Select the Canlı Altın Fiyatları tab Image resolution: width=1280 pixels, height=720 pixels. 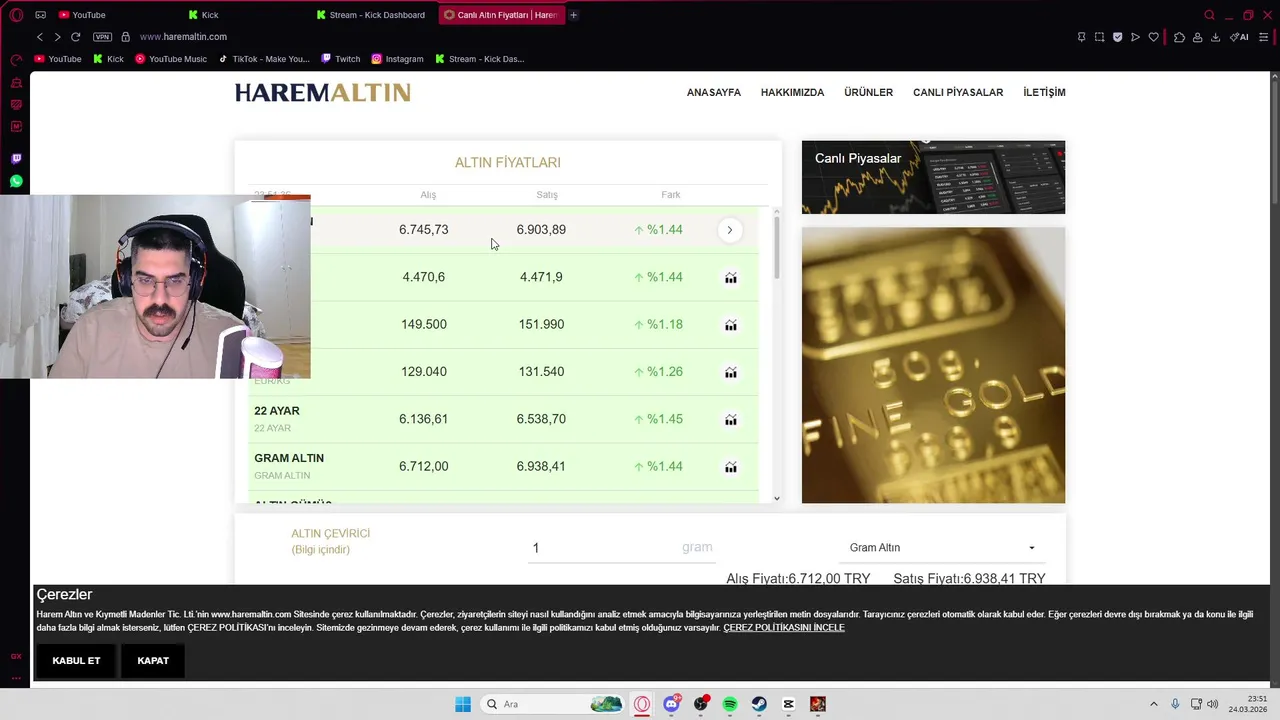pos(501,15)
